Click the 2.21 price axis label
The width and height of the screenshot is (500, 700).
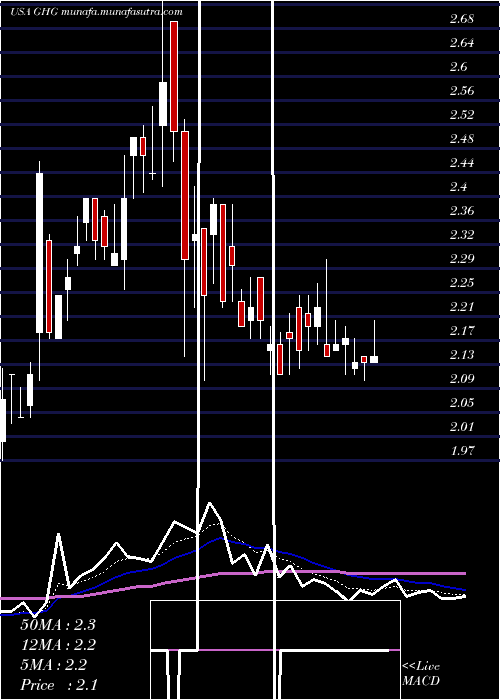462,307
